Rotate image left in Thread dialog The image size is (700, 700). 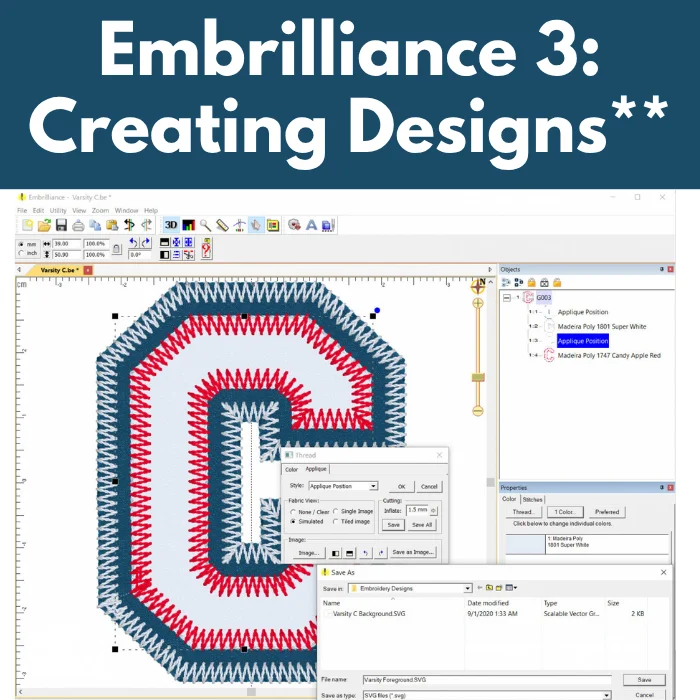tap(365, 553)
